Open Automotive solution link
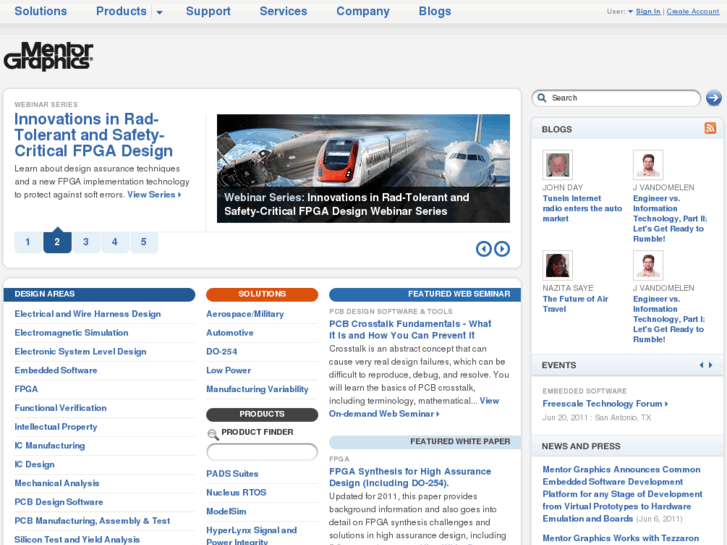This screenshot has width=727, height=545. [x=230, y=333]
